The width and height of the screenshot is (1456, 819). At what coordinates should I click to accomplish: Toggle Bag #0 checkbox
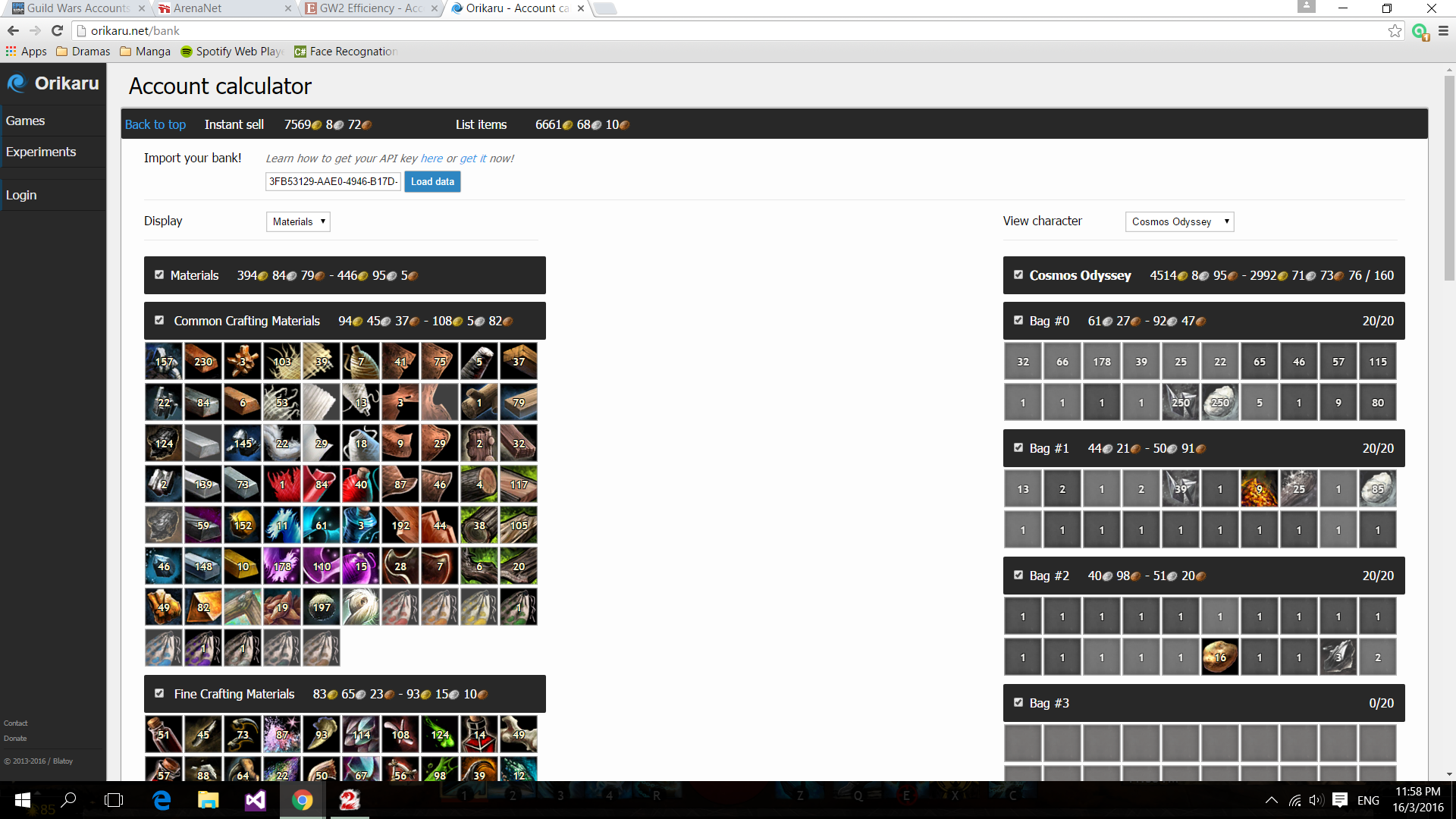tap(1018, 320)
